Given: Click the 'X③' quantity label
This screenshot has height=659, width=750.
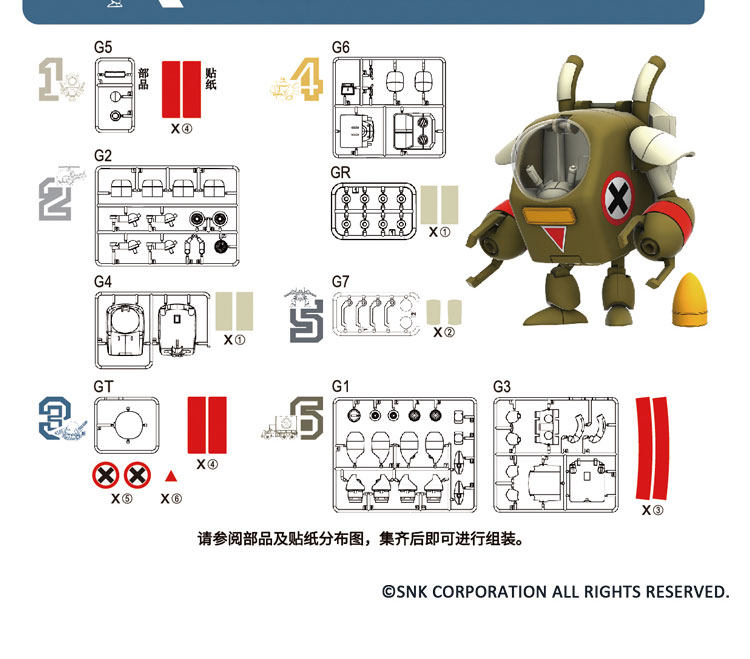Looking at the screenshot, I should pos(652,510).
